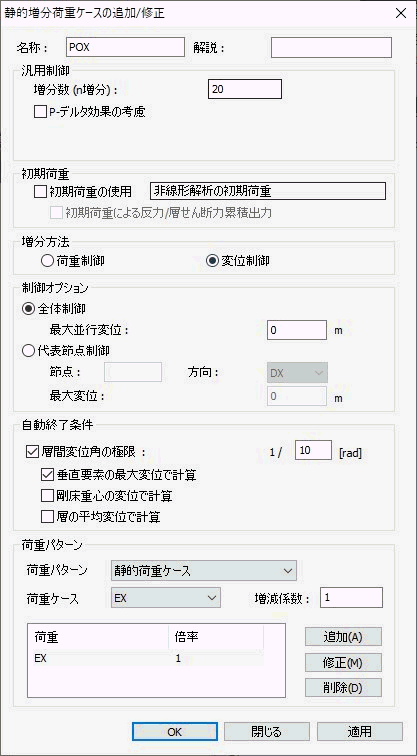Select 変位制御 radio button

click(211, 261)
